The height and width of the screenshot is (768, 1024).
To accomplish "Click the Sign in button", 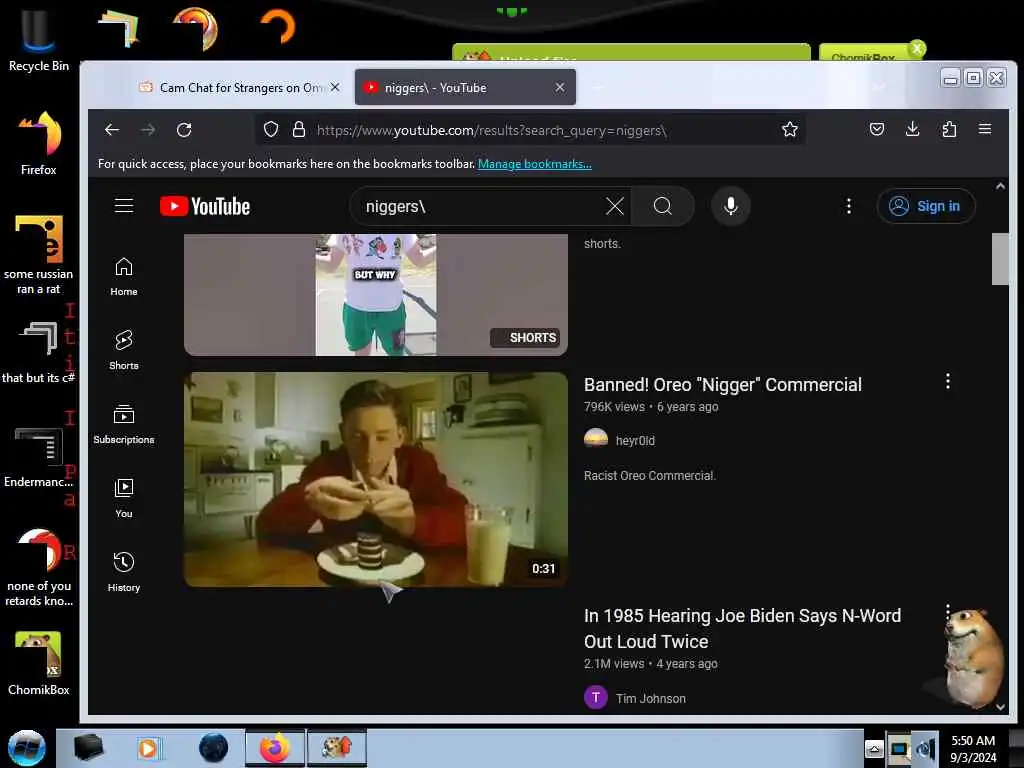I will tap(926, 206).
